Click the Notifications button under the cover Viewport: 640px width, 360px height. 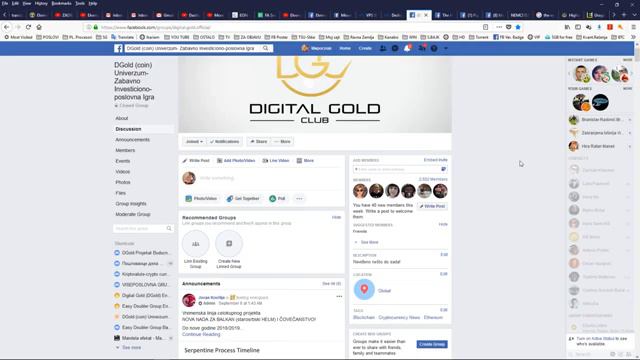point(224,142)
